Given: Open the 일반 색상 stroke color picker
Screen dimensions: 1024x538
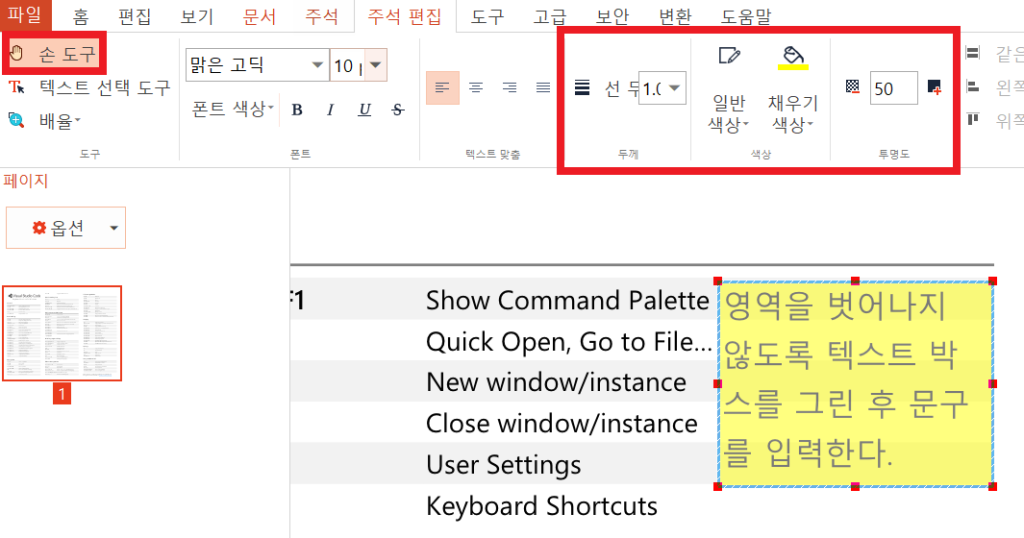Looking at the screenshot, I should coord(729,89).
